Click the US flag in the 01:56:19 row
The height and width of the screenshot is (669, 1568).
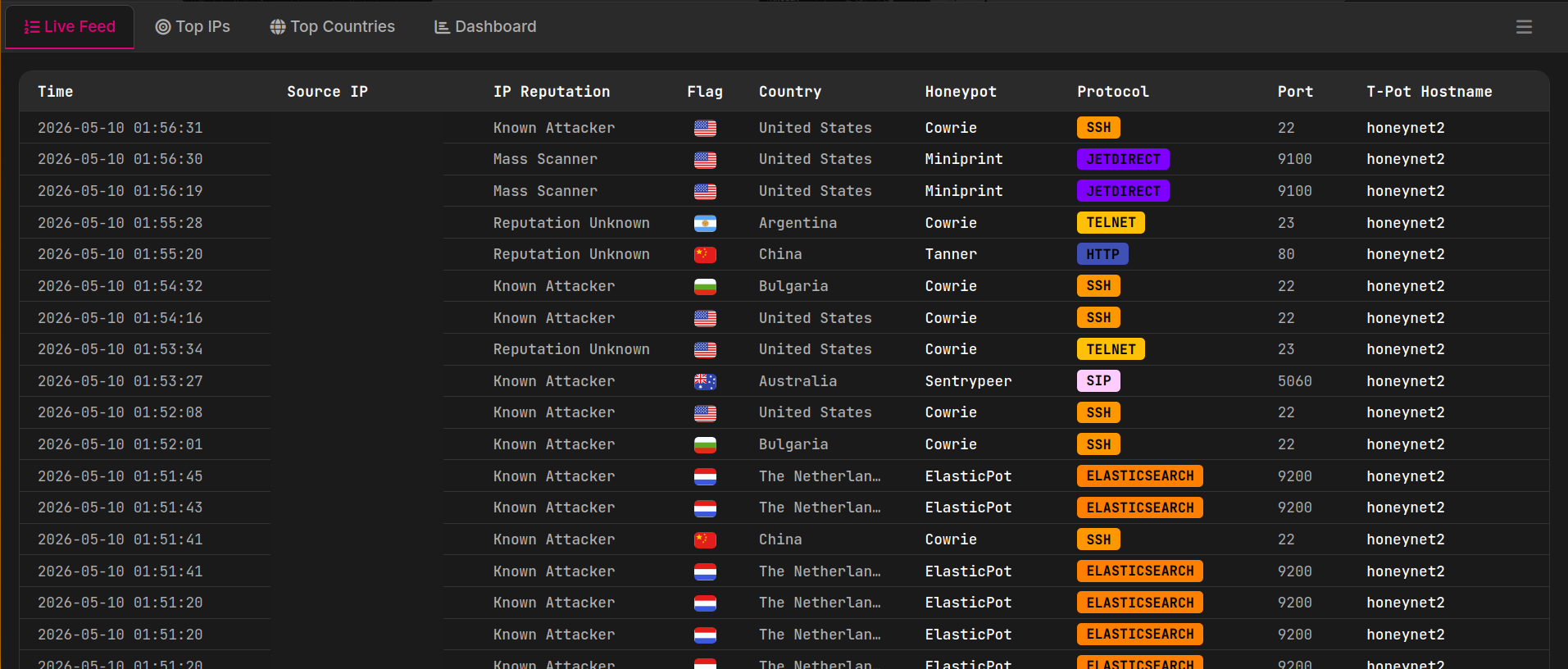[705, 191]
